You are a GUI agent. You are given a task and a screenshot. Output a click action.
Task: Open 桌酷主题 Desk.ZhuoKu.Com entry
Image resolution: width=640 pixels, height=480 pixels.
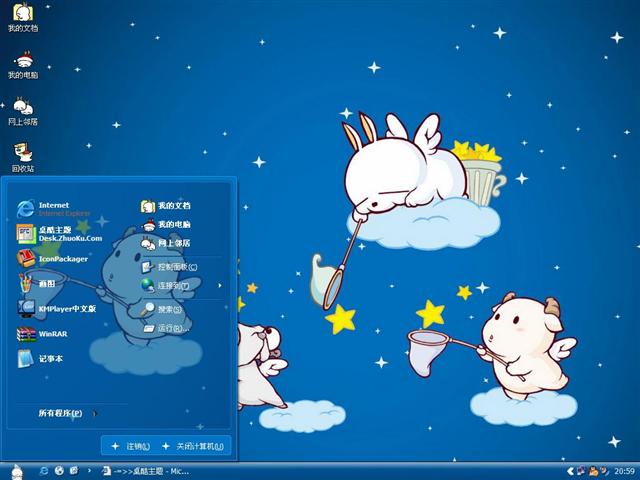point(60,234)
